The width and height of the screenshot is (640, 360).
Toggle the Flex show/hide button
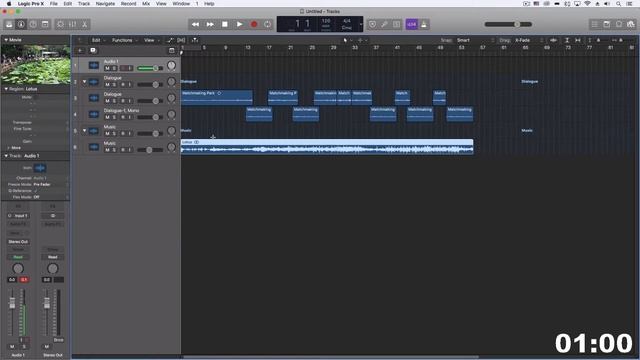181,40
